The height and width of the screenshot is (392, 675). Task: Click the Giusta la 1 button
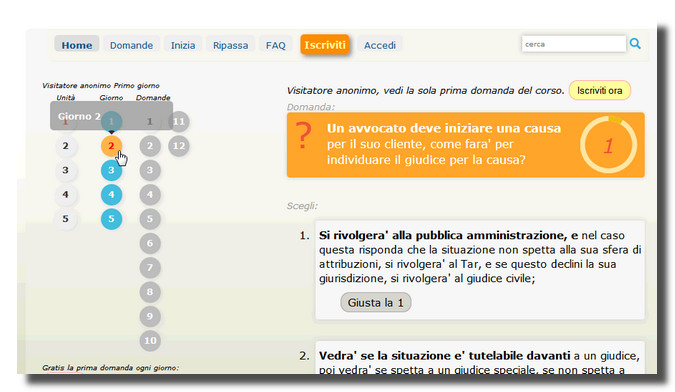375,302
